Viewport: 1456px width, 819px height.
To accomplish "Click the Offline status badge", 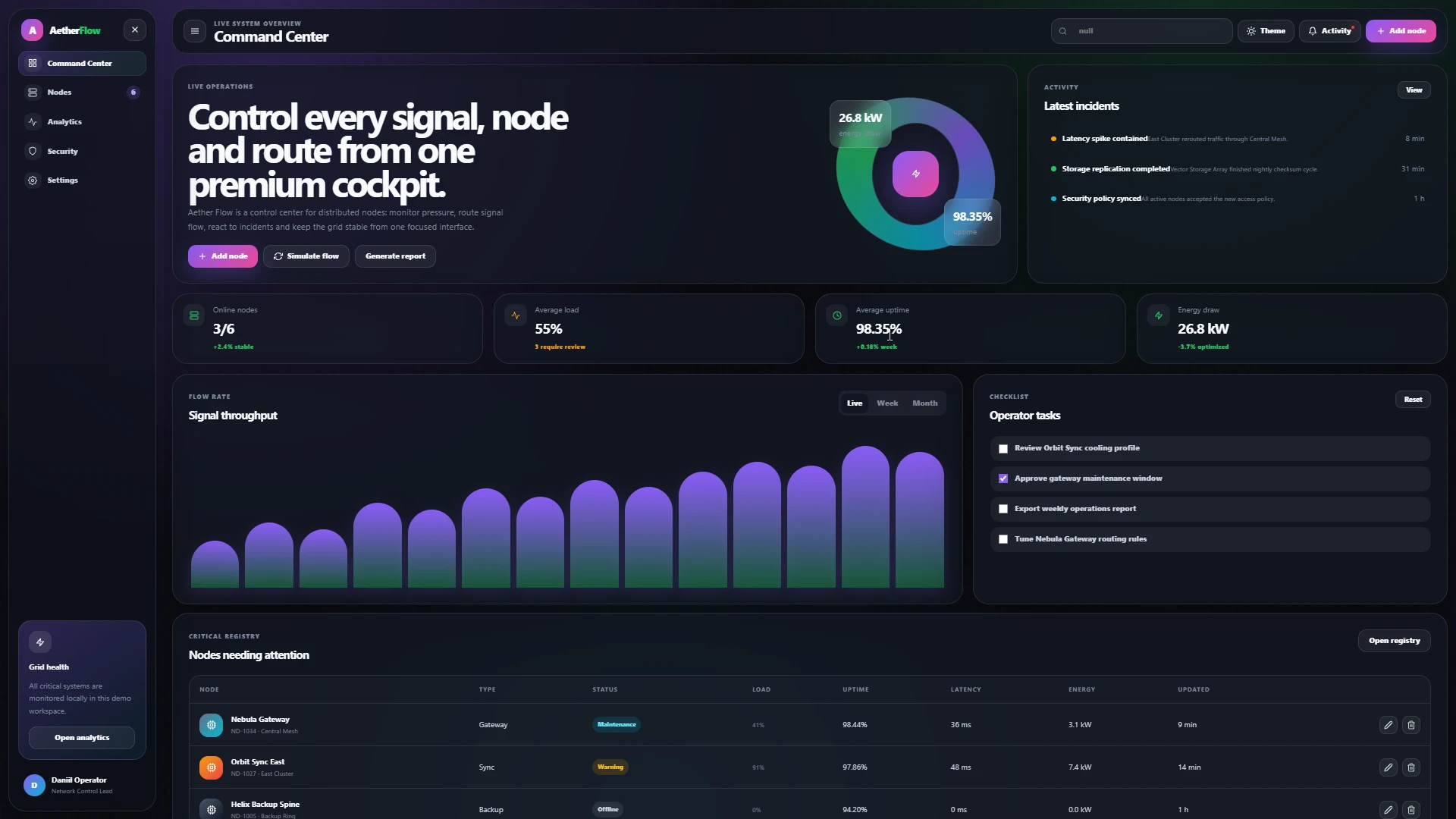I will click(x=607, y=810).
